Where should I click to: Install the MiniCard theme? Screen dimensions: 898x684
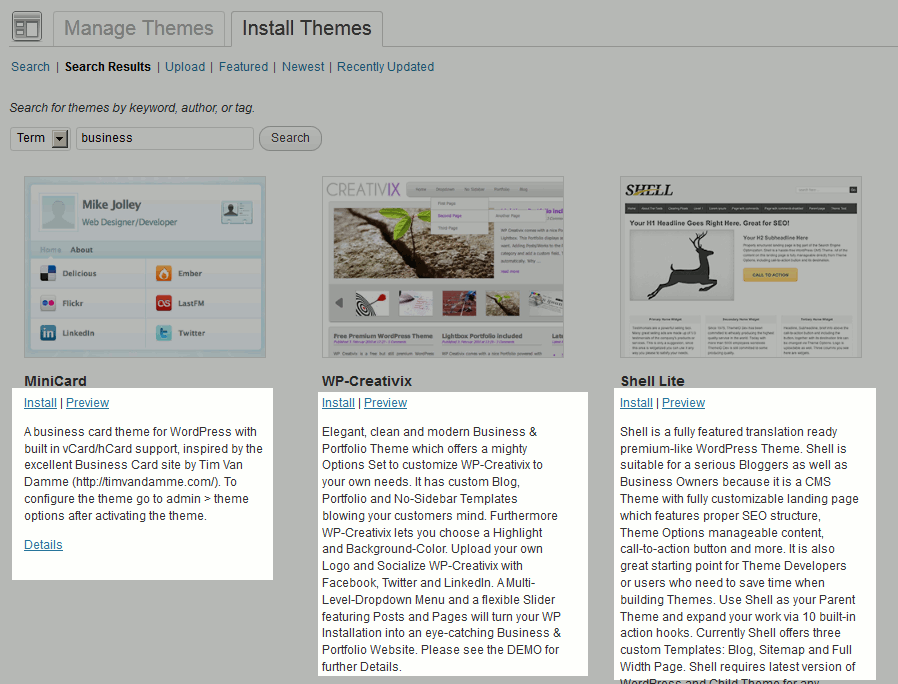(x=40, y=403)
